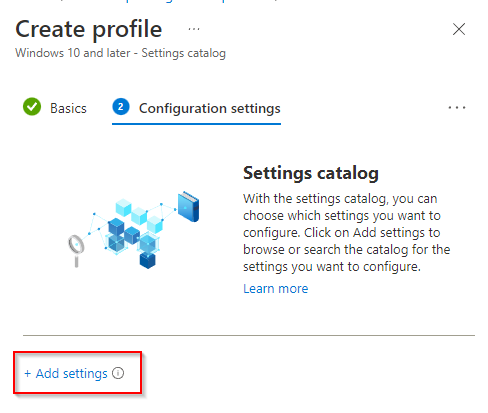The image size is (488, 413).
Task: Click the horizontal divider above Add settings
Action: (249, 335)
